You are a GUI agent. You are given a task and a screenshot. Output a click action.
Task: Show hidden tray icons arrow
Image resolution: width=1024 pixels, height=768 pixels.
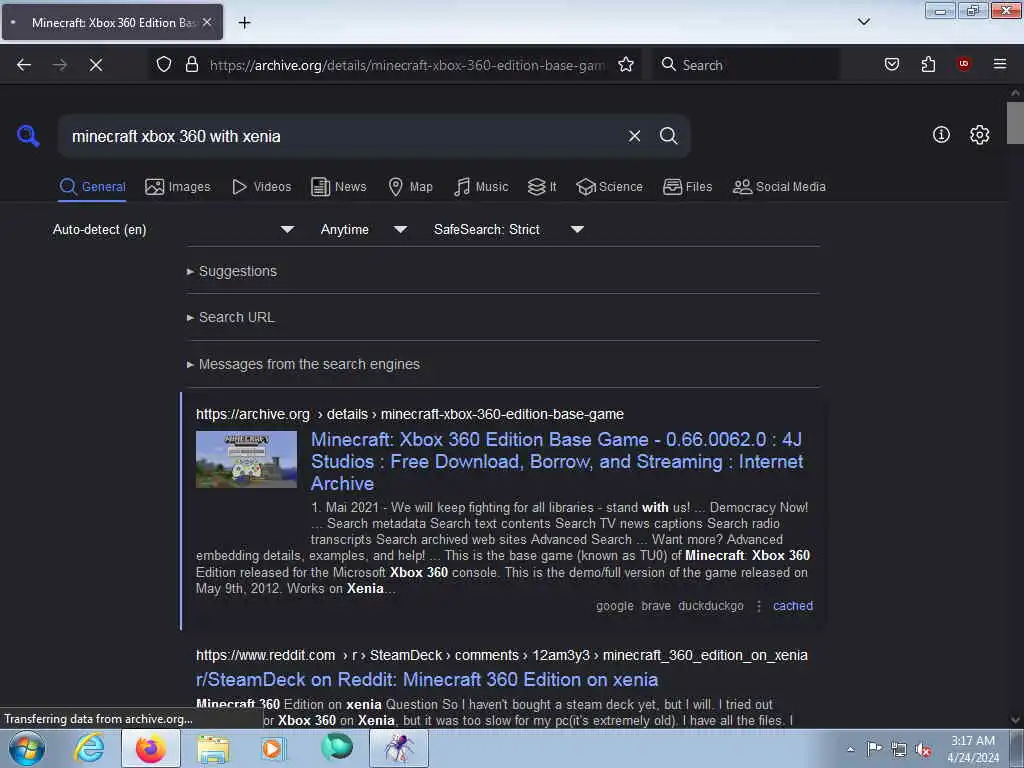click(x=850, y=750)
